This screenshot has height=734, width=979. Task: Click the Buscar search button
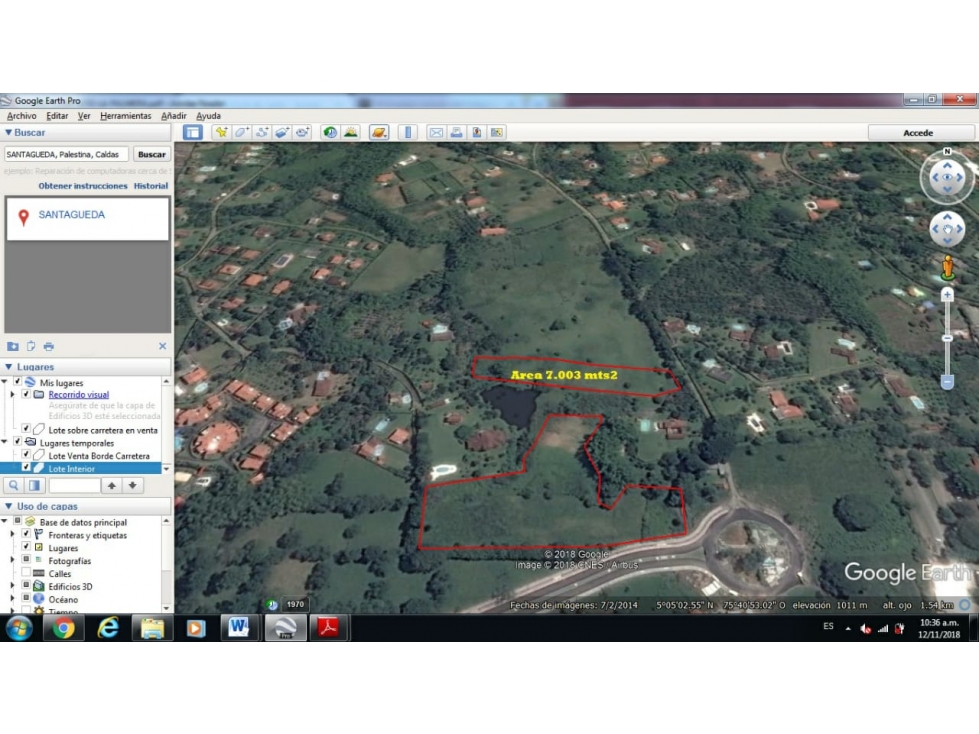[152, 154]
